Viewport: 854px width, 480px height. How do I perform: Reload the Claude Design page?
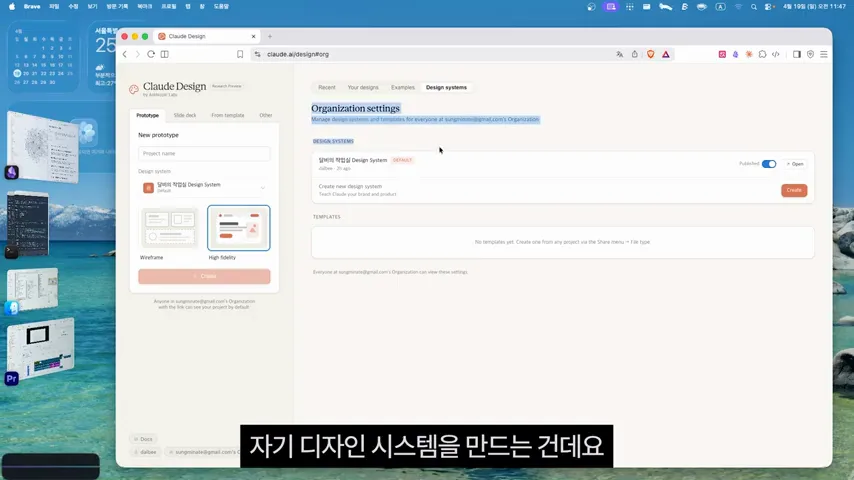151,54
